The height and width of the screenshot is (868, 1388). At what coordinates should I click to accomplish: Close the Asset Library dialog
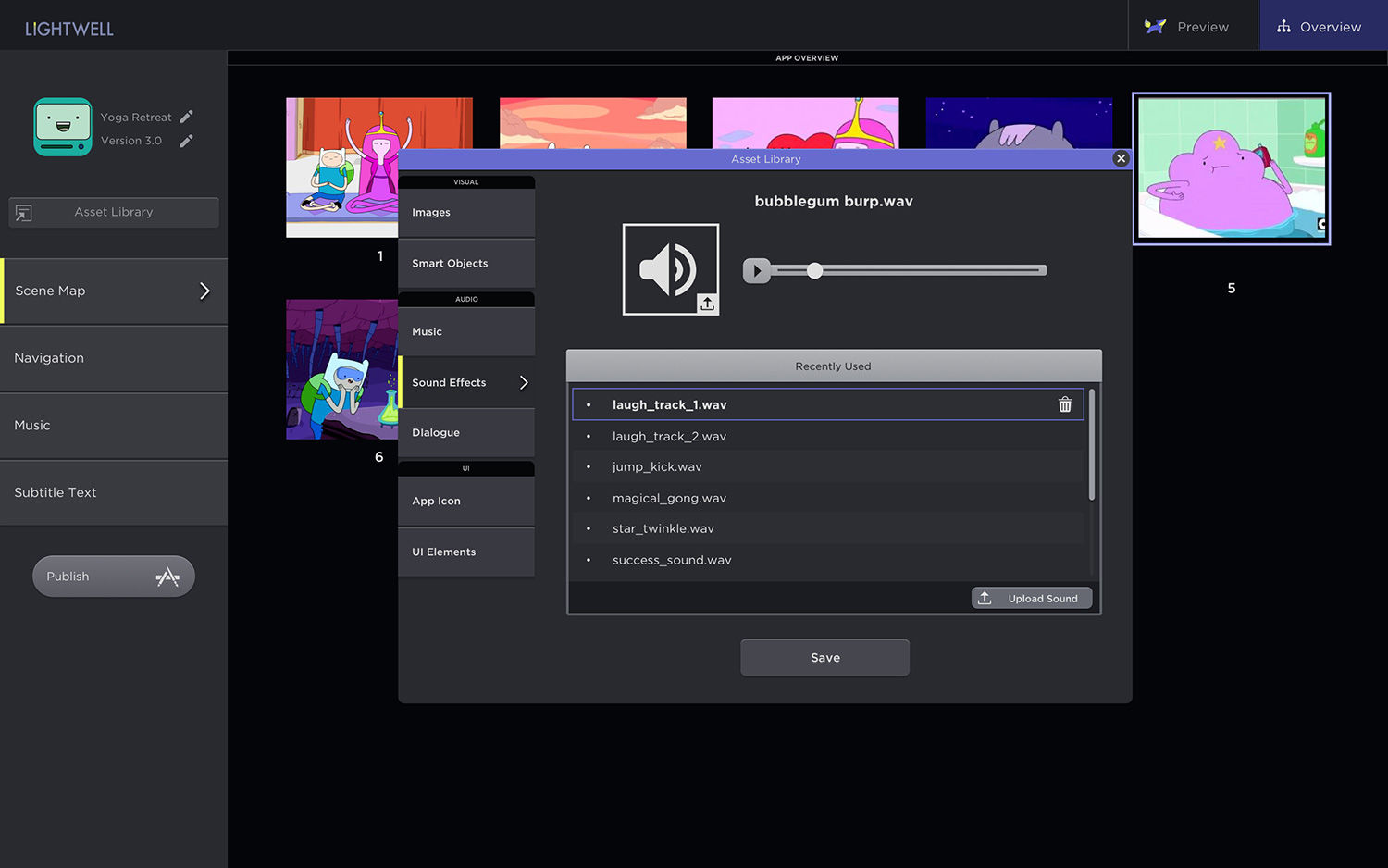click(x=1121, y=158)
